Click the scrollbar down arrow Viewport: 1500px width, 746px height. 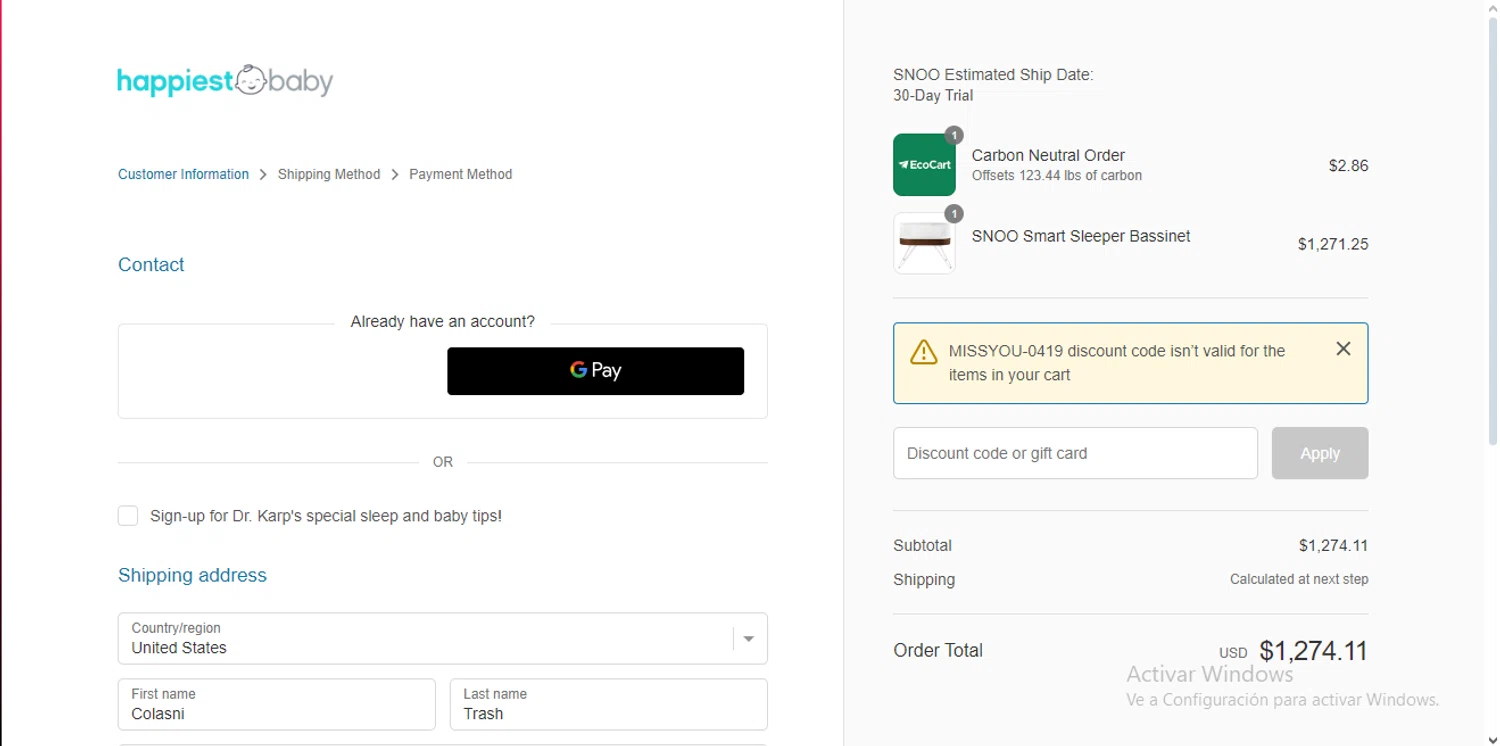coord(1493,739)
